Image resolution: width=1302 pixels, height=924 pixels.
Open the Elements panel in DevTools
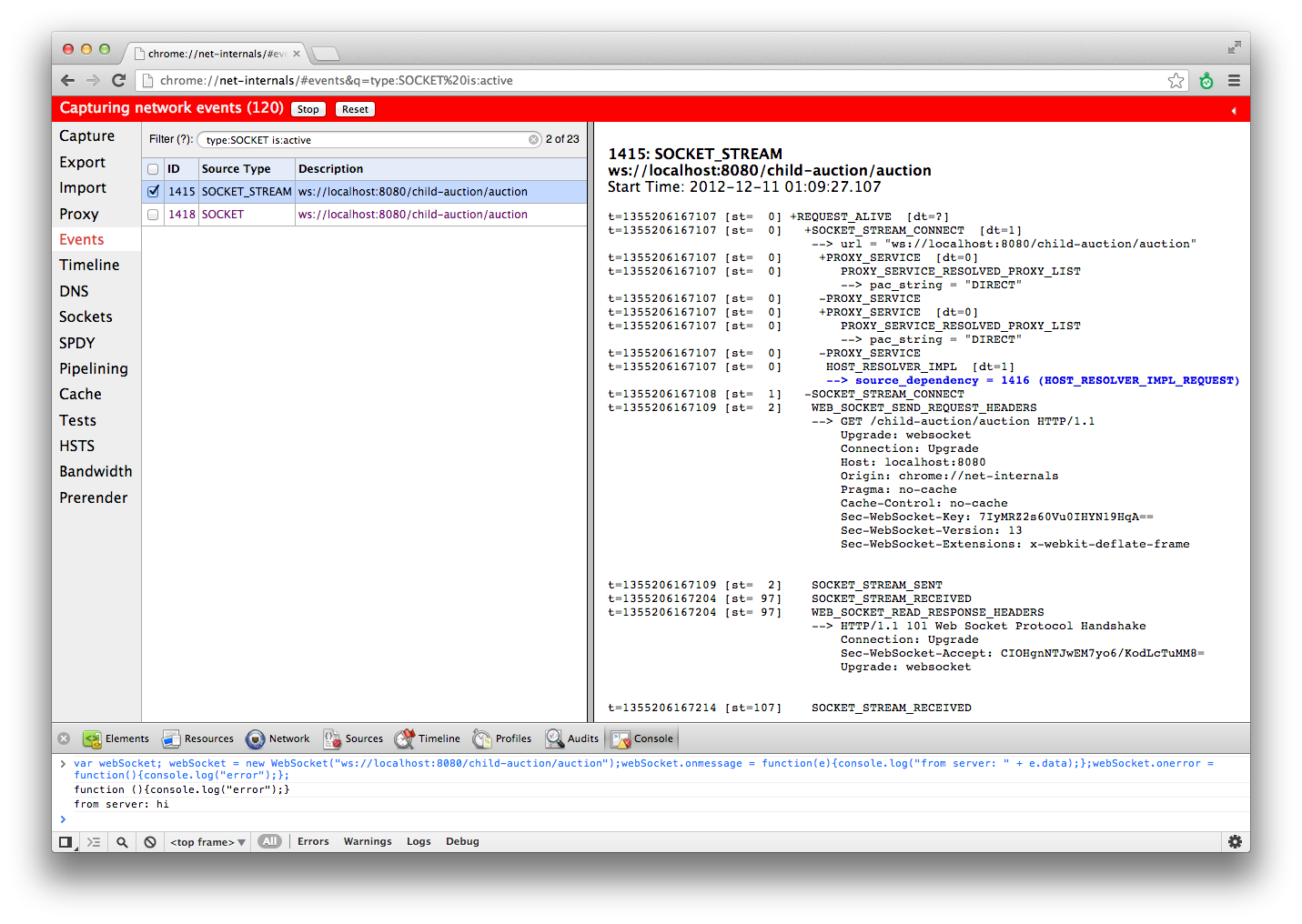(x=116, y=738)
